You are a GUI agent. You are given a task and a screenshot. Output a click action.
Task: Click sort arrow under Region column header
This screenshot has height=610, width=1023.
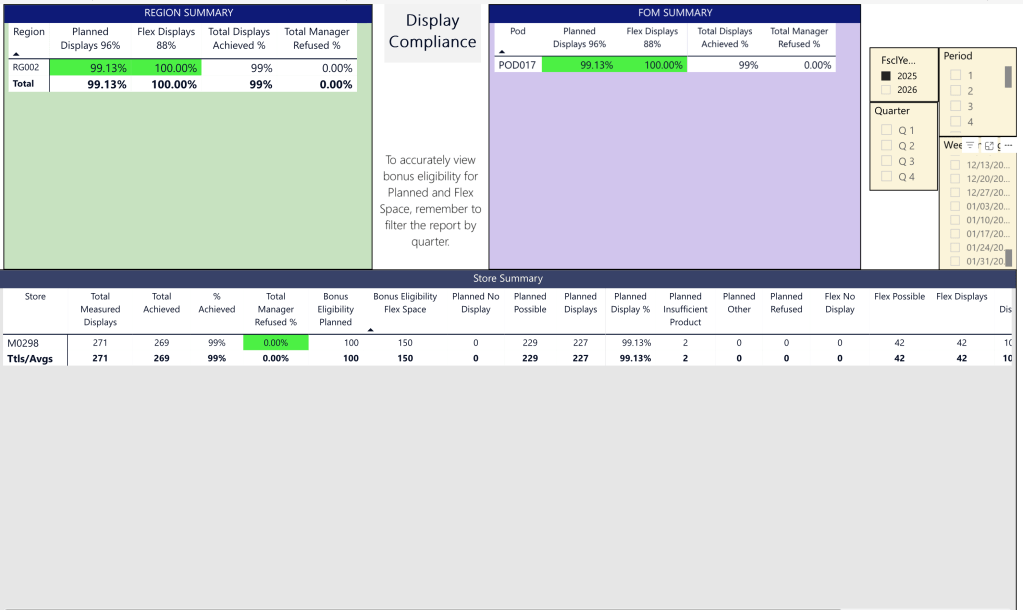[x=17, y=54]
